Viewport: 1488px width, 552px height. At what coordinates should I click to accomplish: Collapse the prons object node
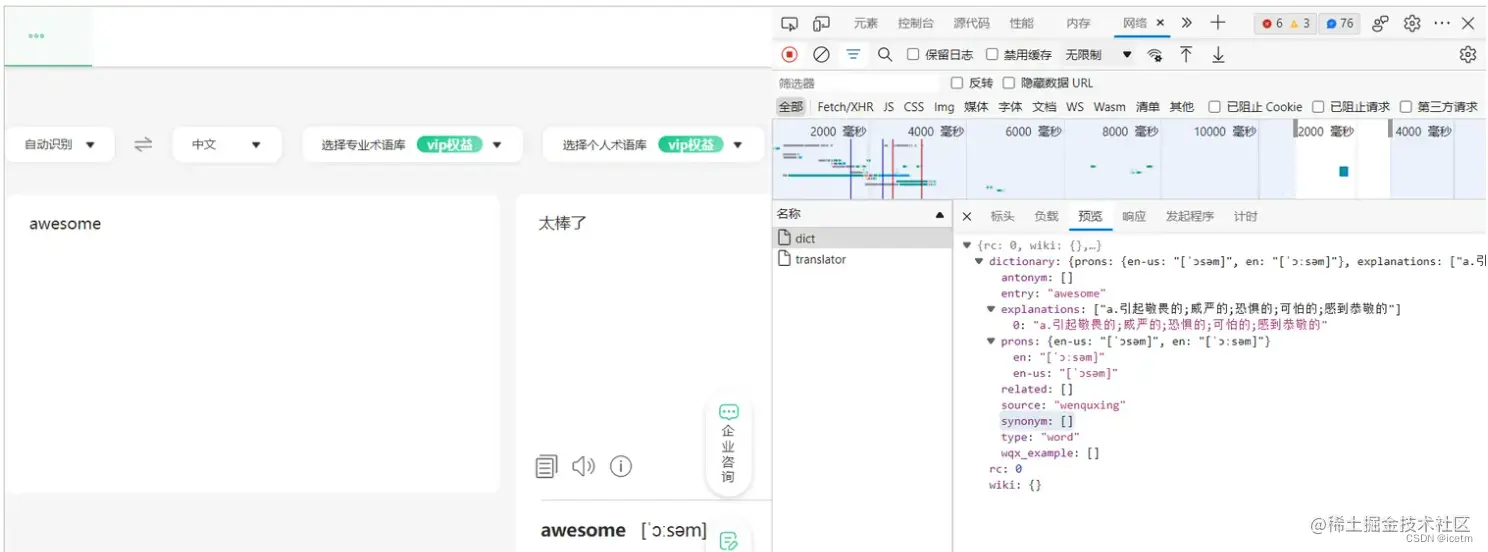tap(991, 341)
